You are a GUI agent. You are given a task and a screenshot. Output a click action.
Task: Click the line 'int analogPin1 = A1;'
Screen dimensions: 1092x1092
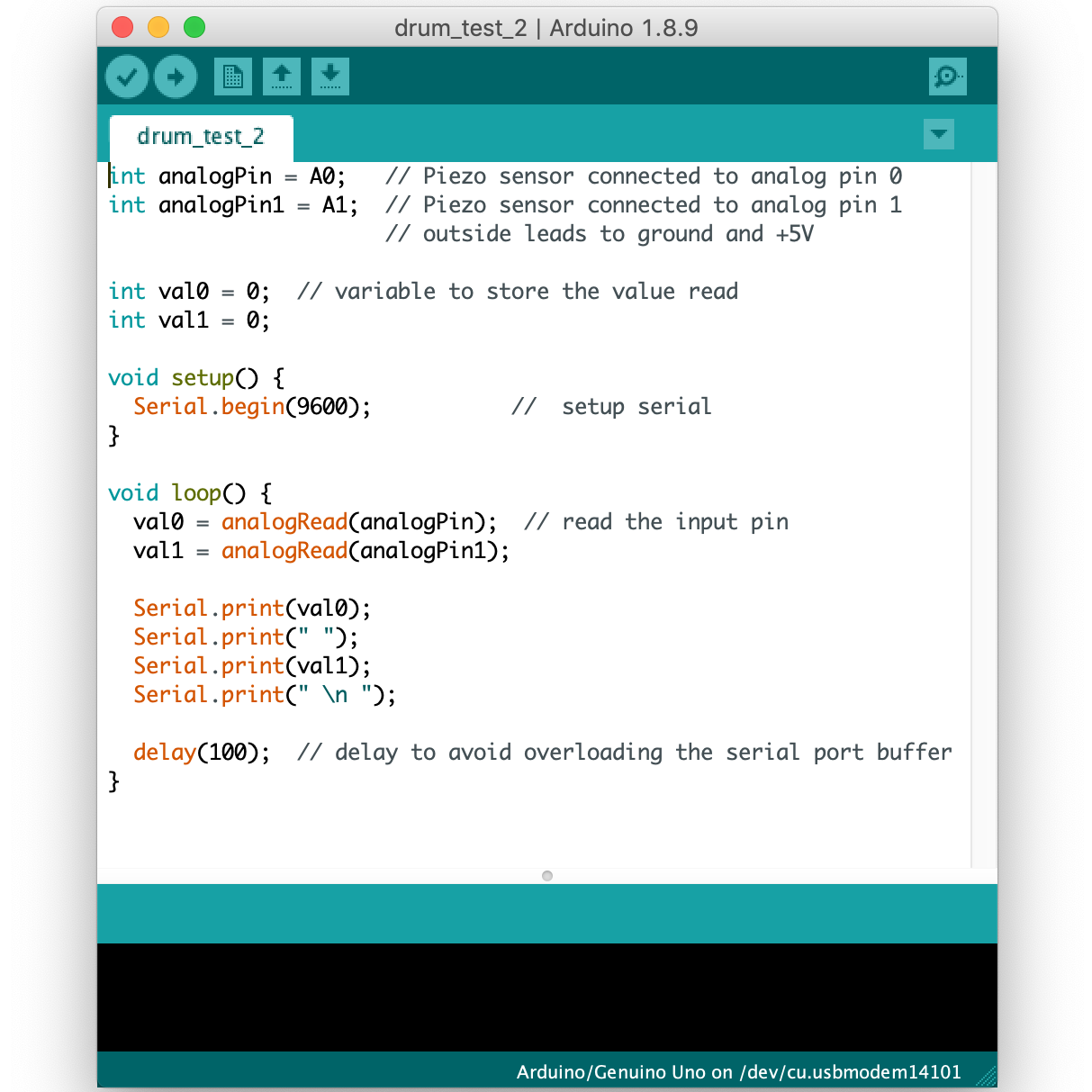(233, 205)
